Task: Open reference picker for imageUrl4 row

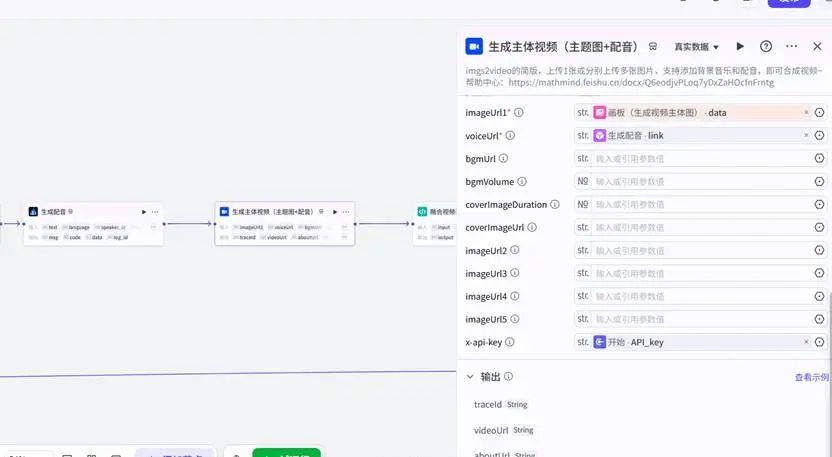Action: pyautogui.click(x=819, y=296)
